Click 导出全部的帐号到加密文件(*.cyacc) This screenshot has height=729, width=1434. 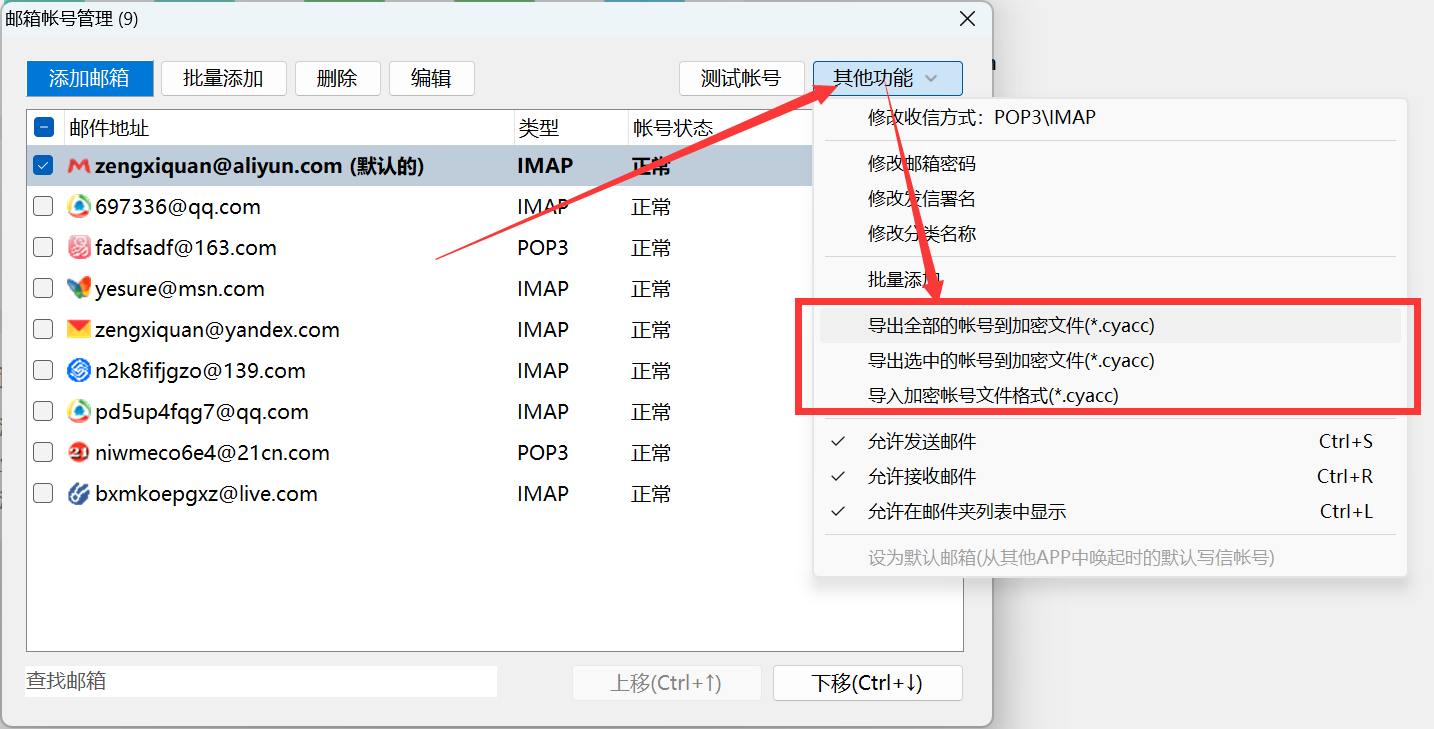[x=1110, y=326]
